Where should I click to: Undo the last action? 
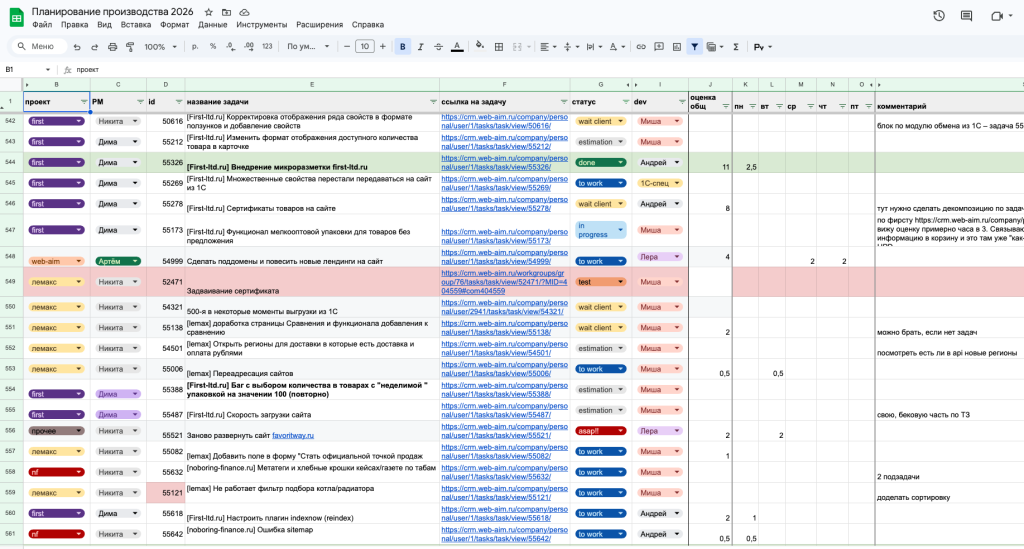[77, 47]
